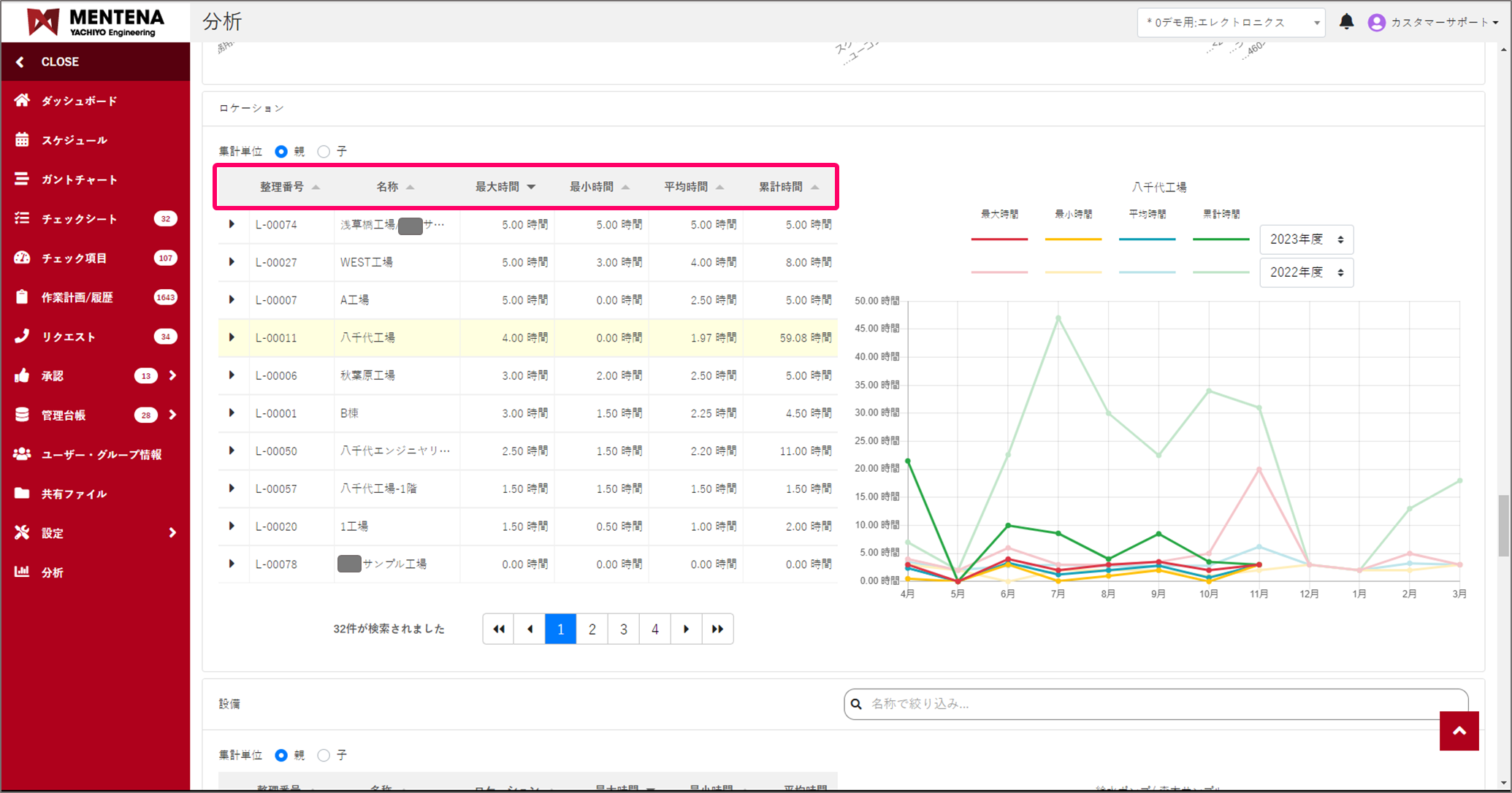Open the 2023年度 year dropdown
The width and height of the screenshot is (1512, 793).
(1306, 240)
